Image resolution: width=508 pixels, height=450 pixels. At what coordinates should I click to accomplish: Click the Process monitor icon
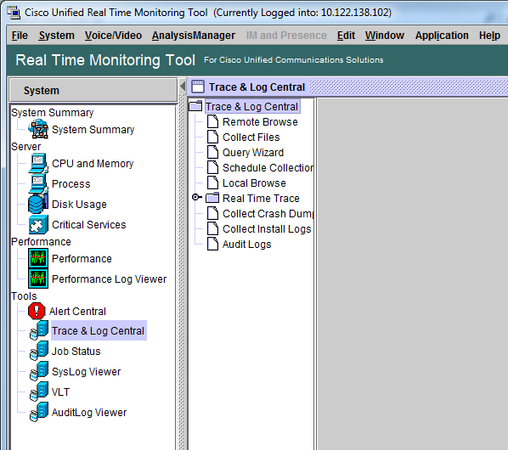click(x=38, y=184)
